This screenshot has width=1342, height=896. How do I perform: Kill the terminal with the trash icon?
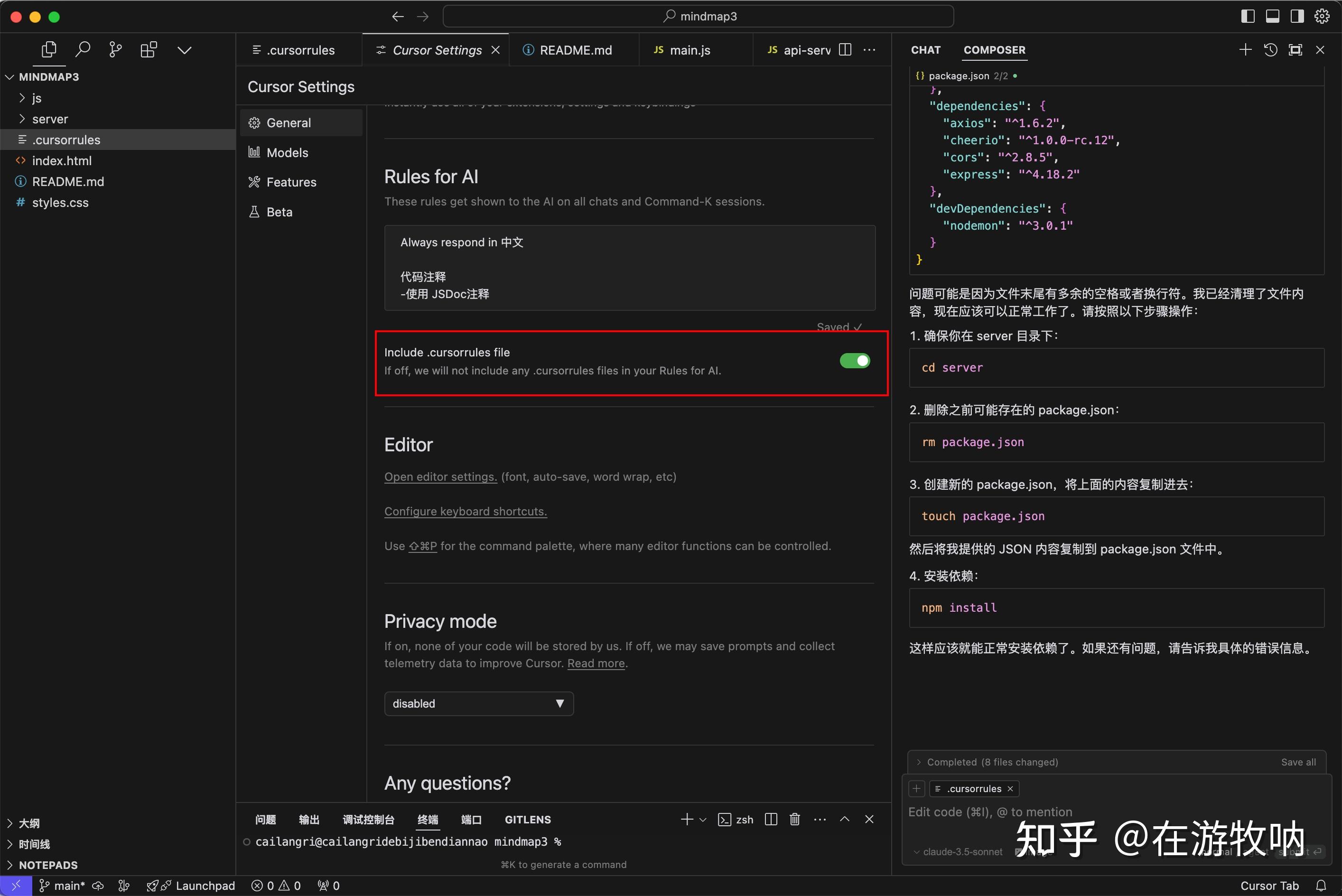pyautogui.click(x=794, y=820)
